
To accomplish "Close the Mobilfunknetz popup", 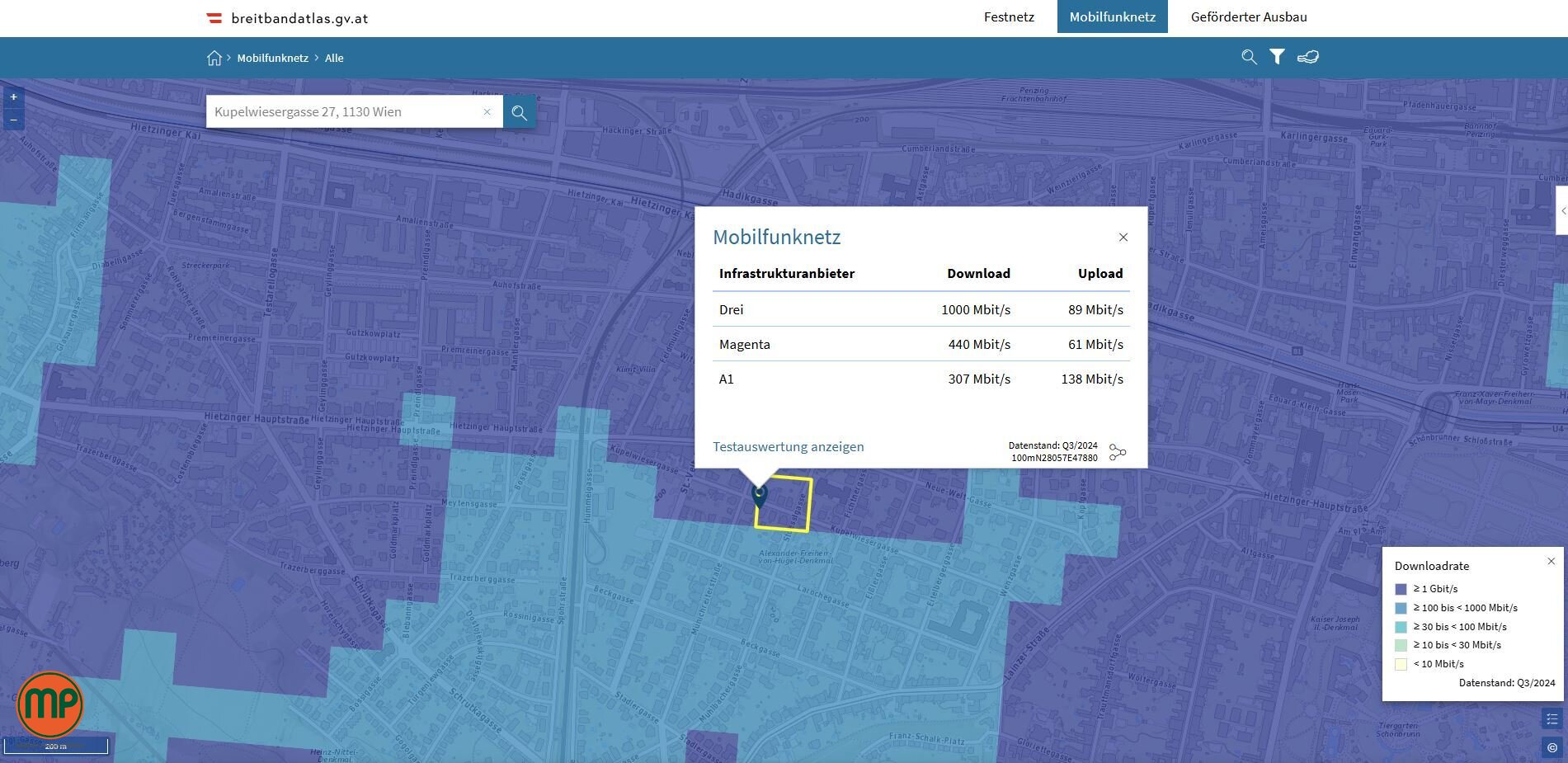I will pos(1123,238).
